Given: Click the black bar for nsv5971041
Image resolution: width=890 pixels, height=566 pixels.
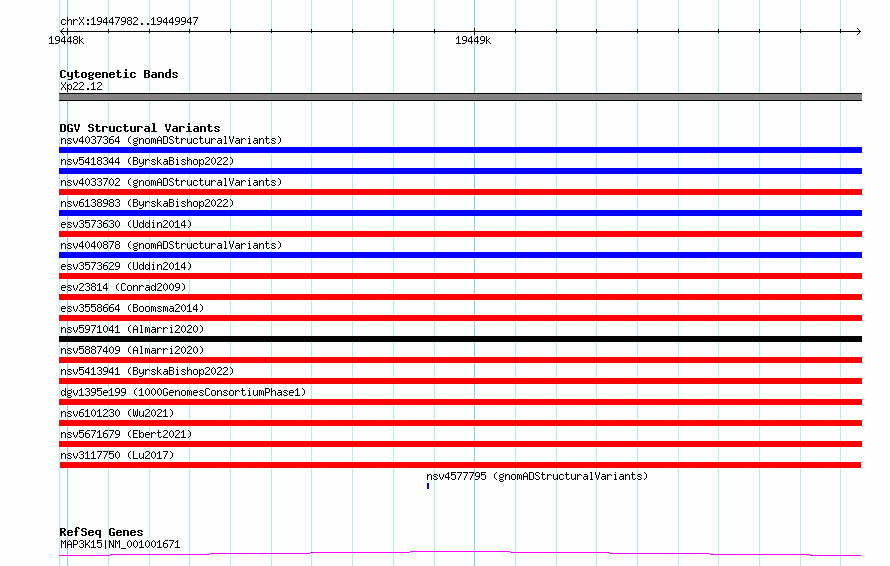Looking at the screenshot, I should tap(460, 339).
